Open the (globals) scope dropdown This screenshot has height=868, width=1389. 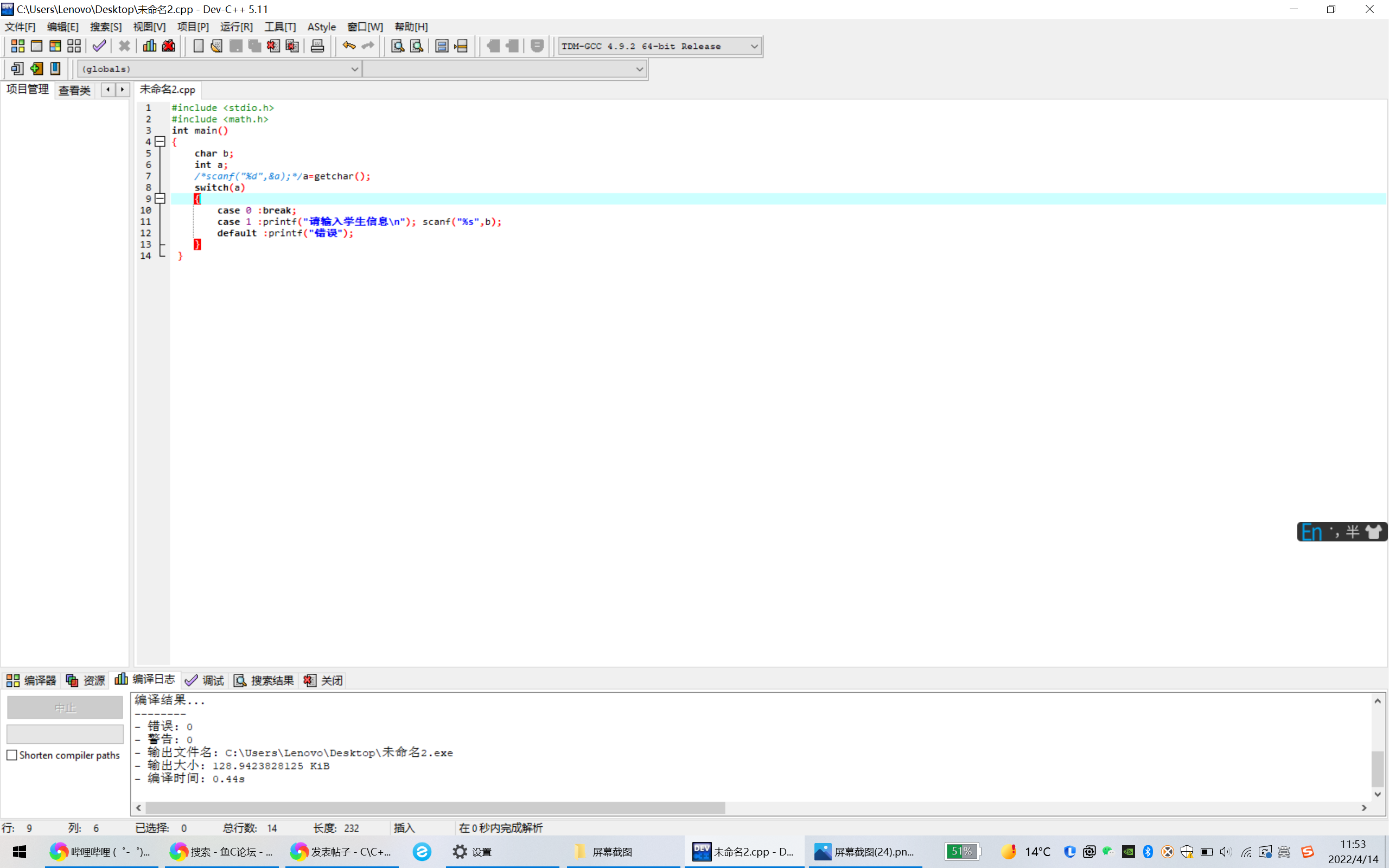[x=219, y=69]
